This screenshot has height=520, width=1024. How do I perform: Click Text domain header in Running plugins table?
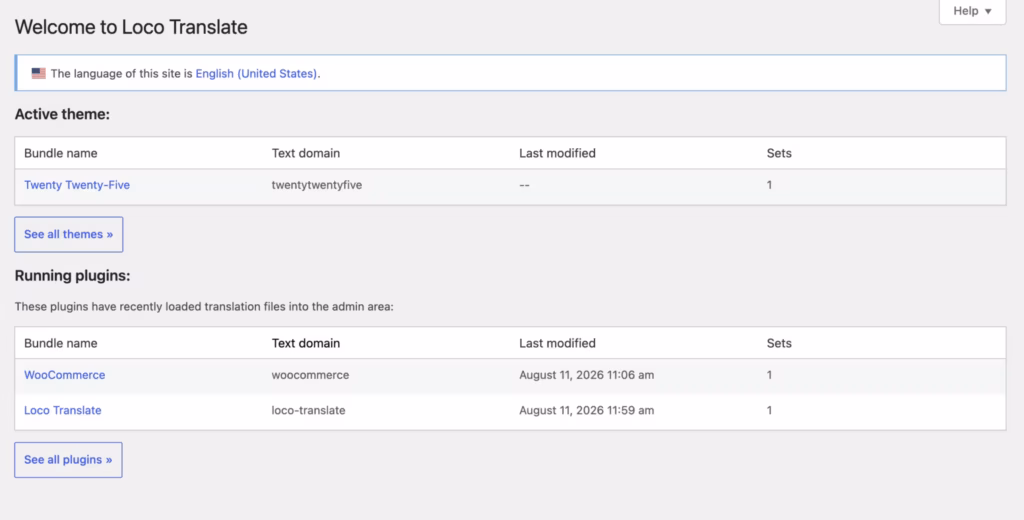306,344
